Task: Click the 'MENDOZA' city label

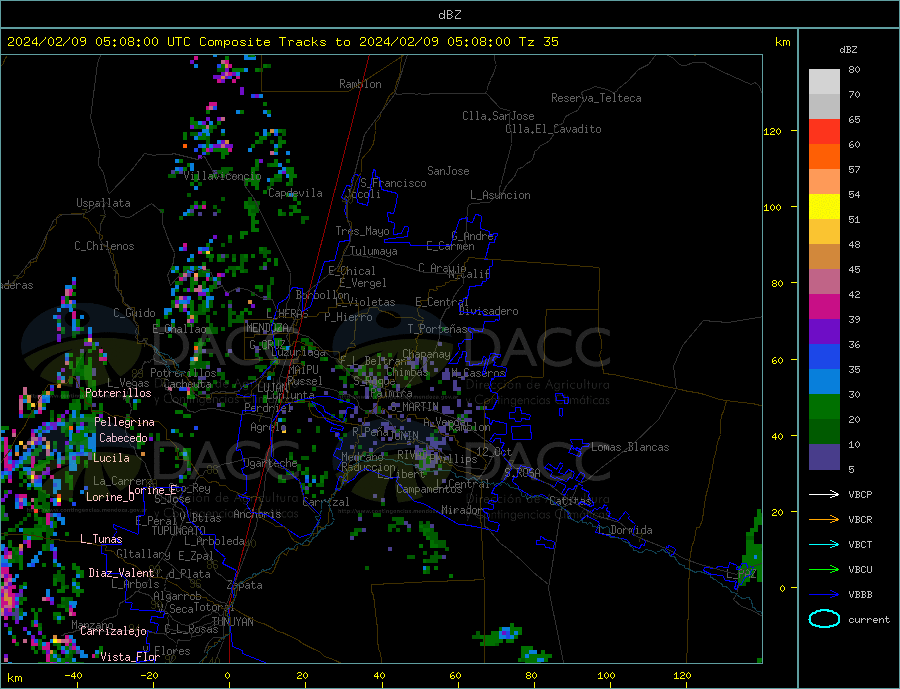Action: click(x=267, y=328)
